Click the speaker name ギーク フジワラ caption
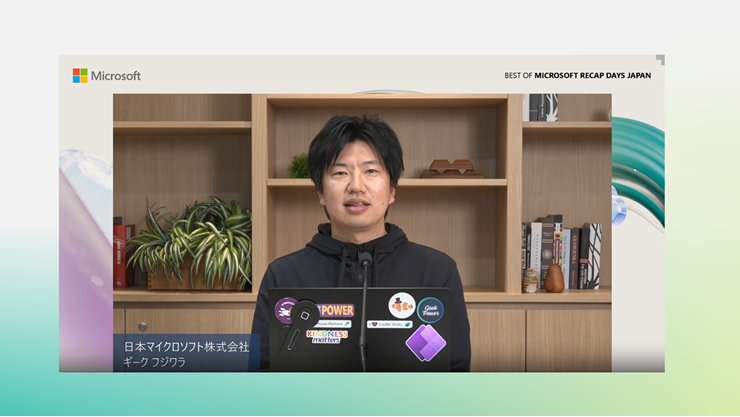 [x=152, y=362]
